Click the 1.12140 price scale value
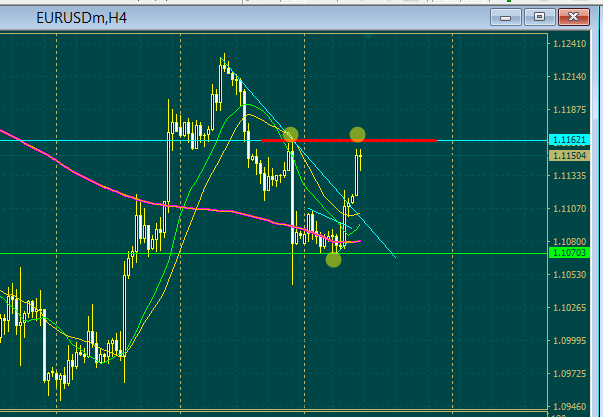Image resolution: width=603 pixels, height=417 pixels. [x=570, y=77]
